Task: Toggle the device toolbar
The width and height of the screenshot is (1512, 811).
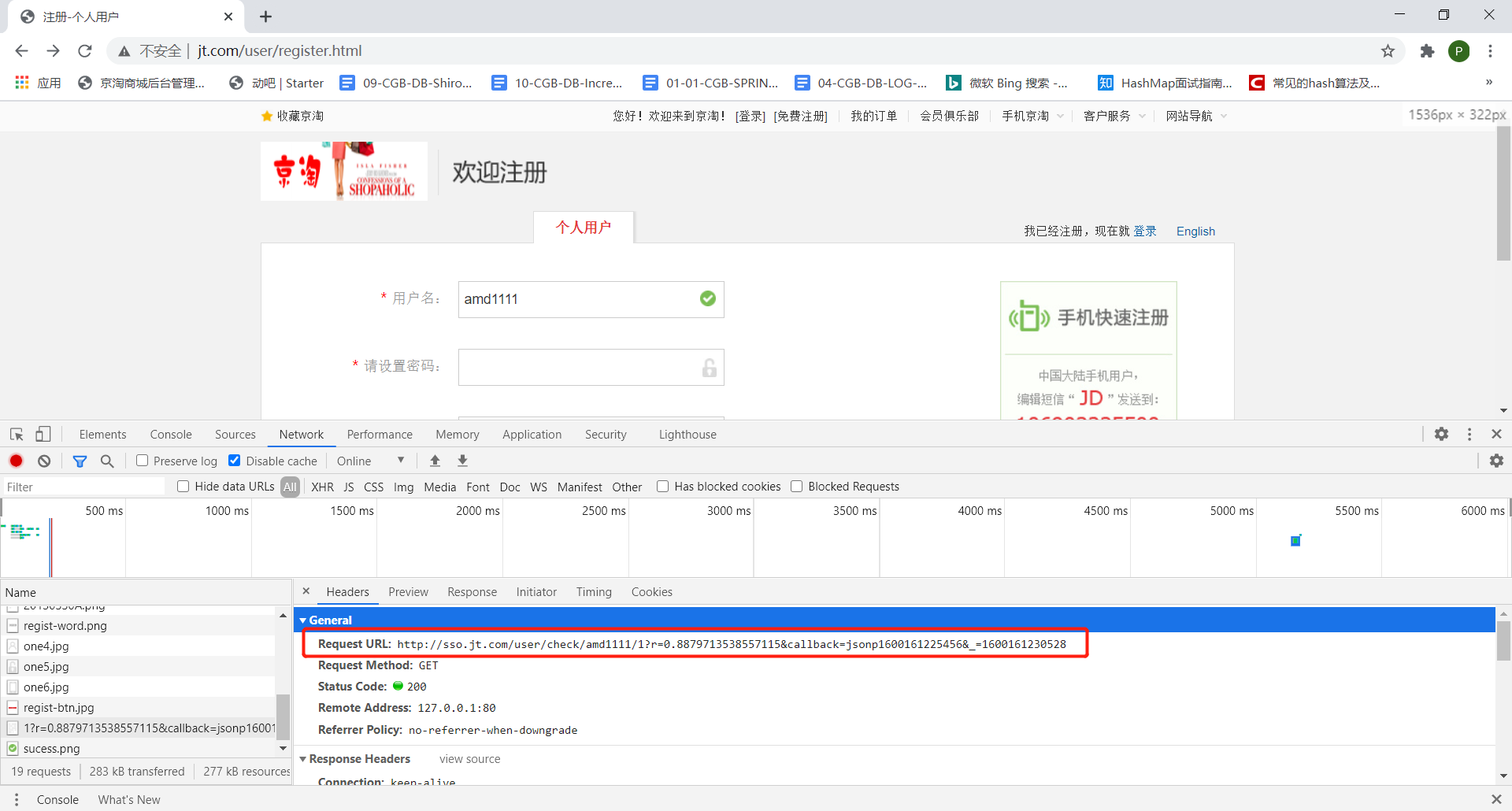Action: 43,434
